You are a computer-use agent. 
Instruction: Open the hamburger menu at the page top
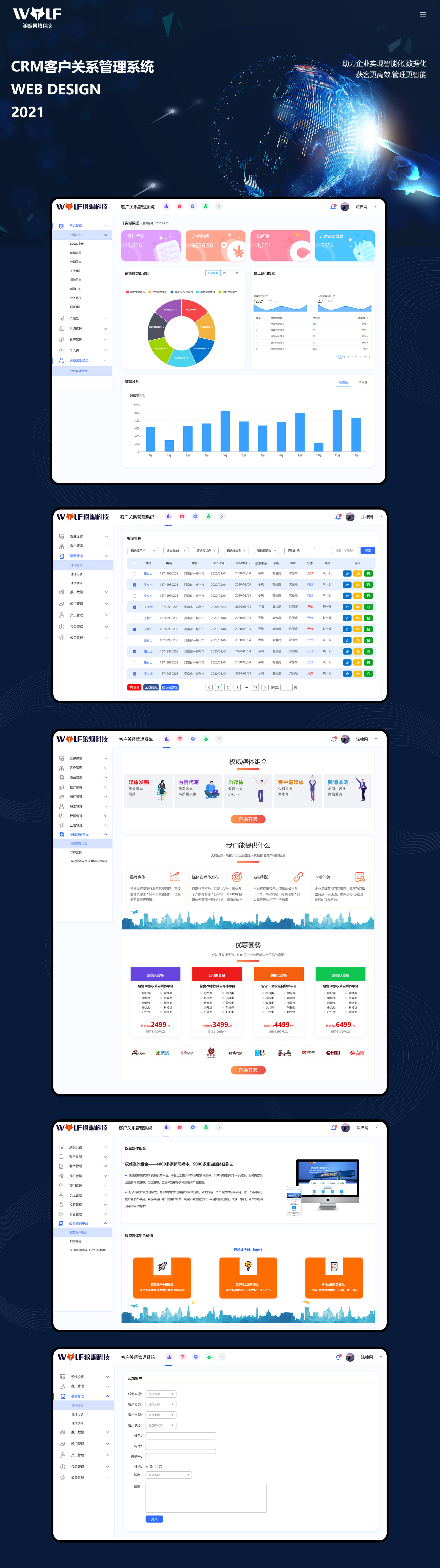click(423, 15)
